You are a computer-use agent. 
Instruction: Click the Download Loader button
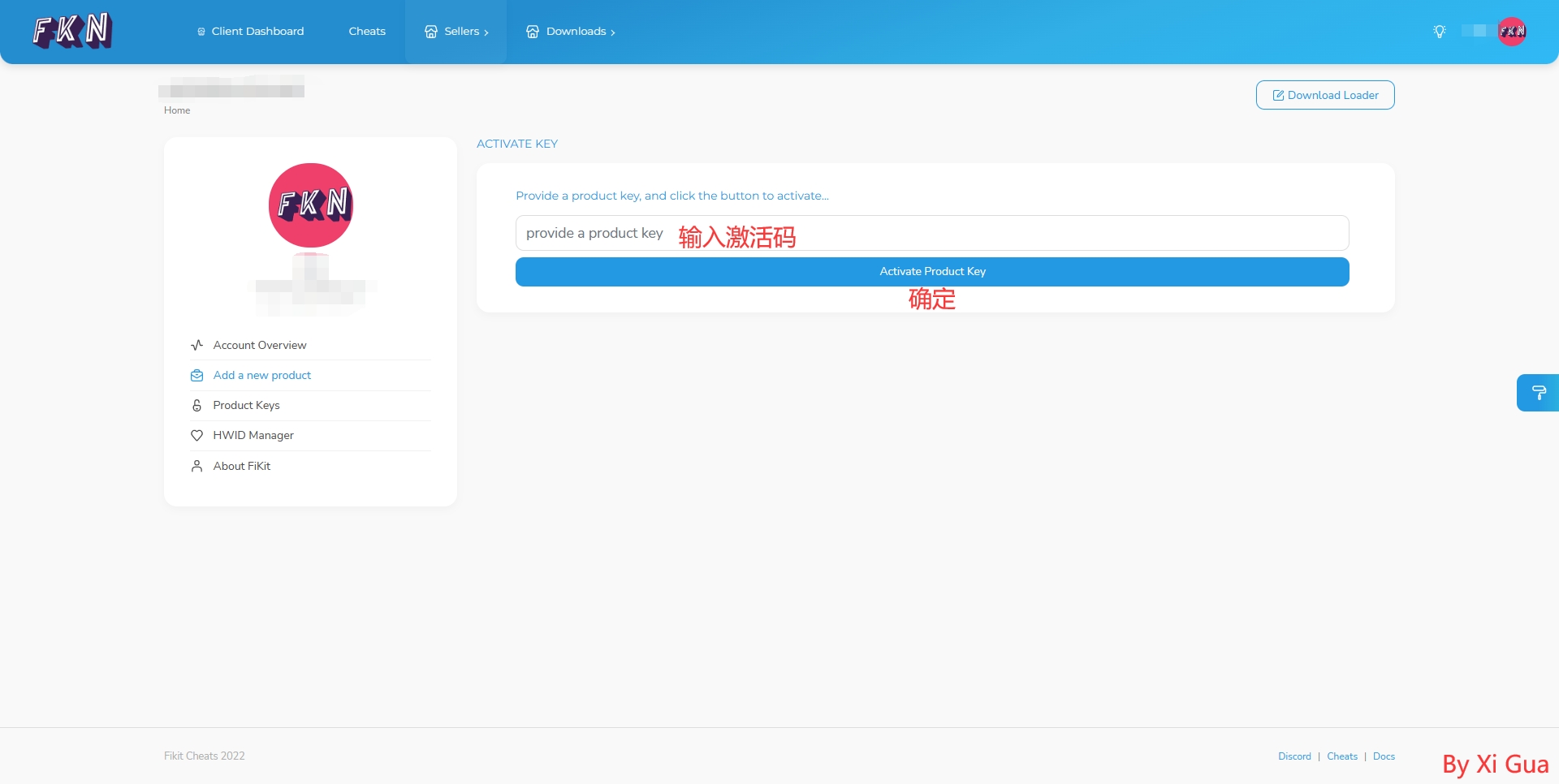click(1324, 95)
